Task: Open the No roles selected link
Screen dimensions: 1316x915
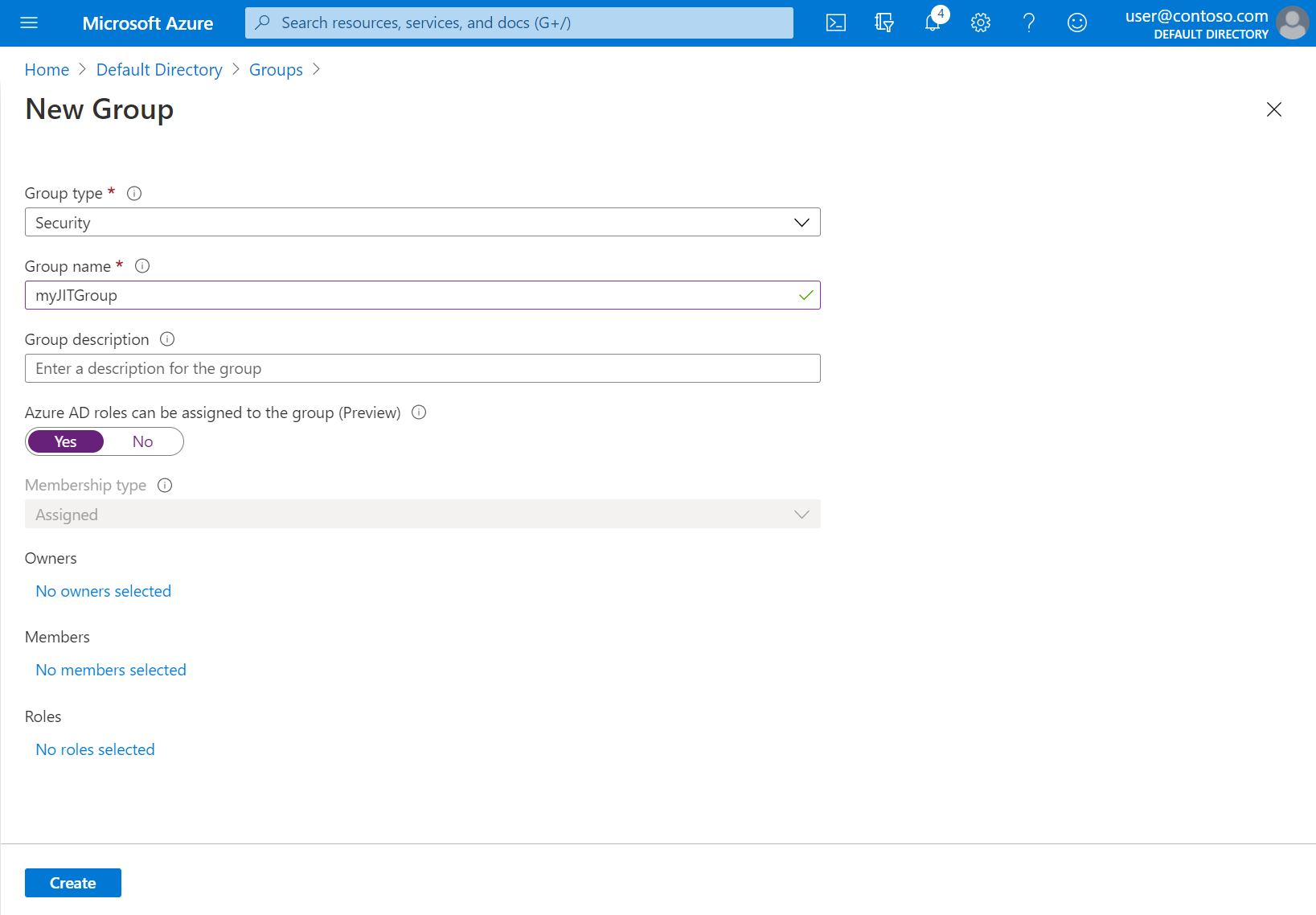Action: pyautogui.click(x=95, y=749)
